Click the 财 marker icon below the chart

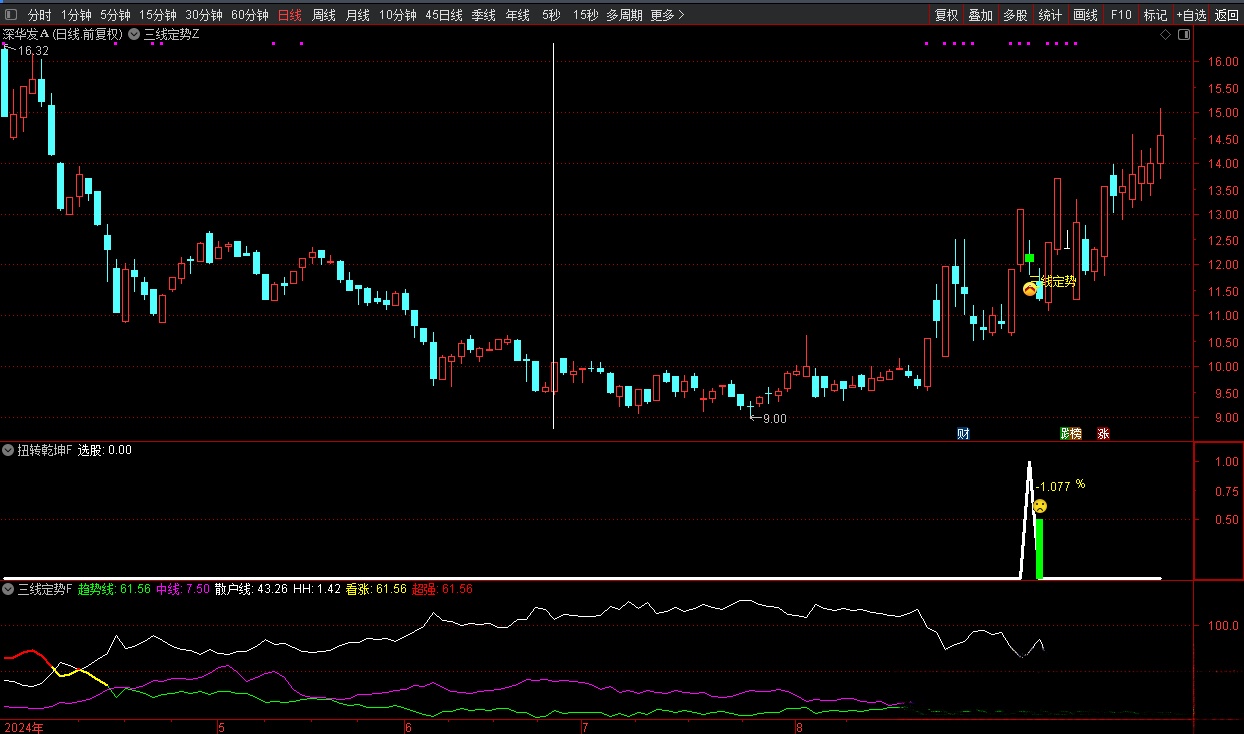click(x=963, y=434)
